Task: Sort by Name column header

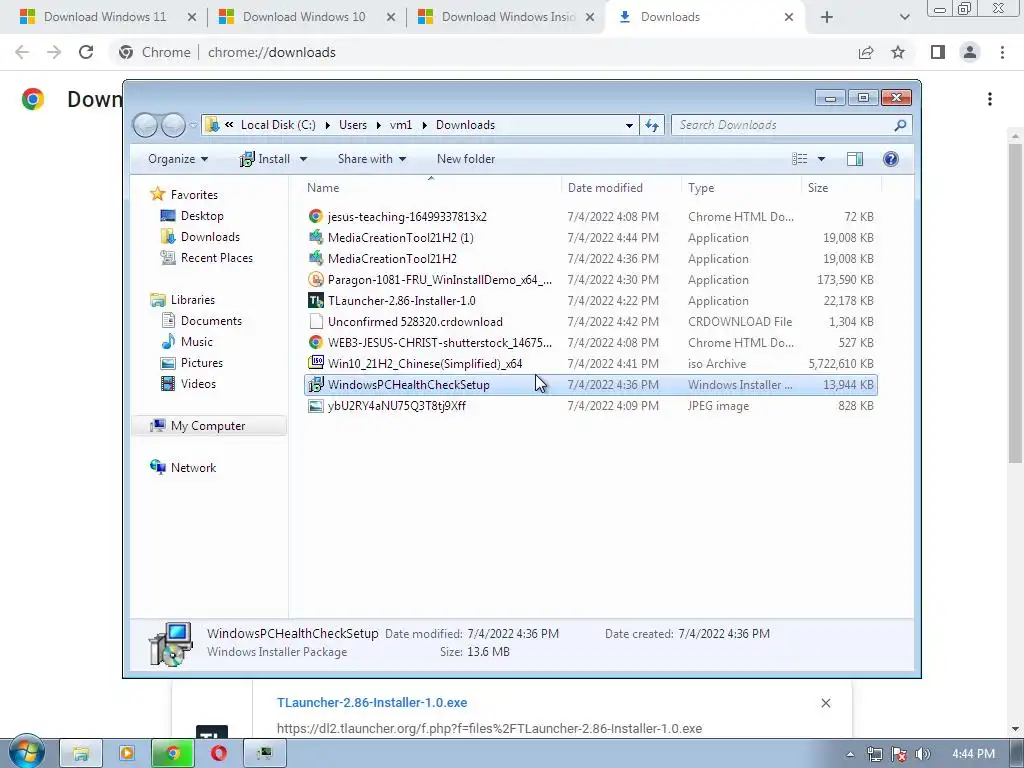Action: [x=431, y=187]
